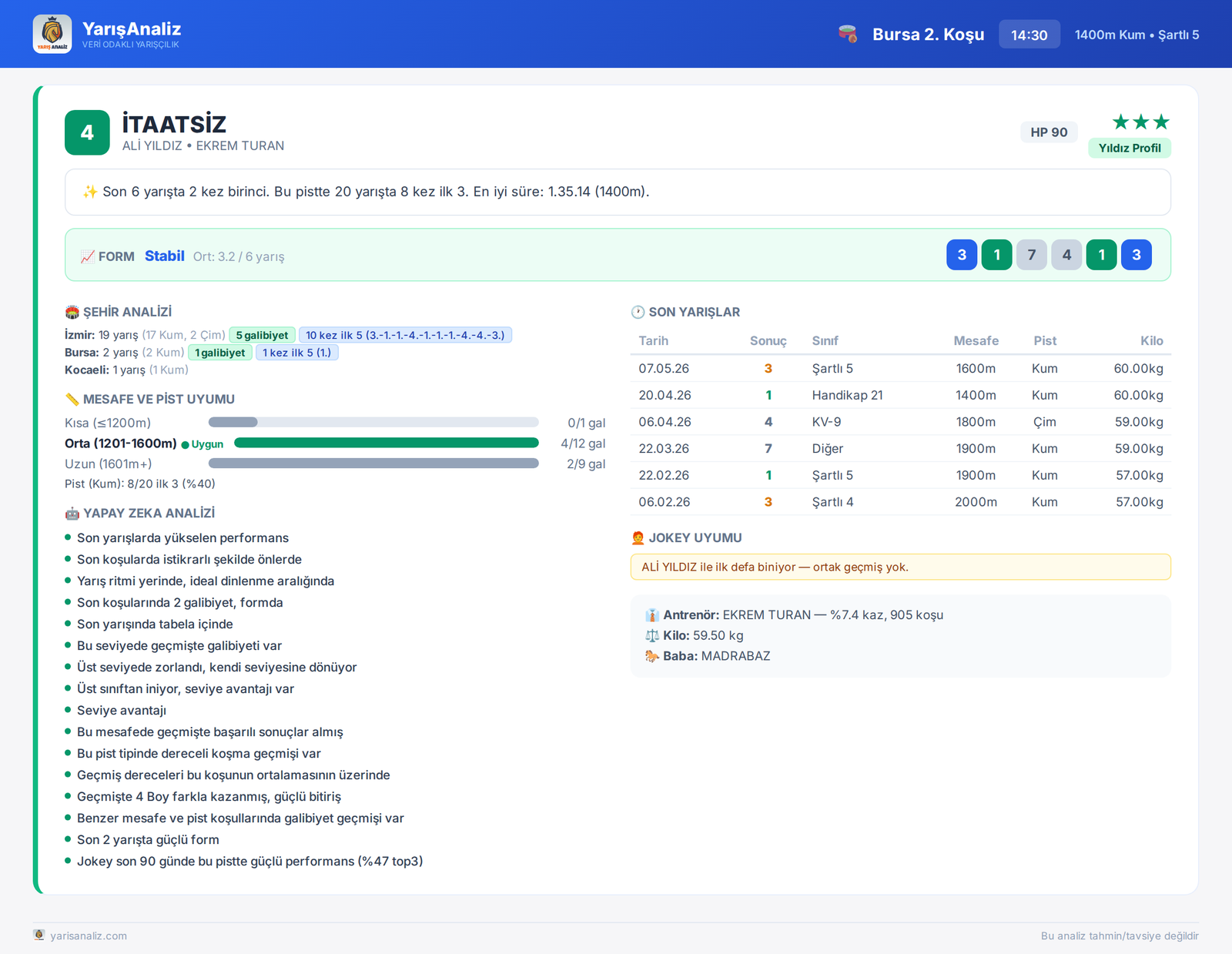Click the green Uygun status dot
Viewport: 1232px width, 954px height.
[x=185, y=444]
